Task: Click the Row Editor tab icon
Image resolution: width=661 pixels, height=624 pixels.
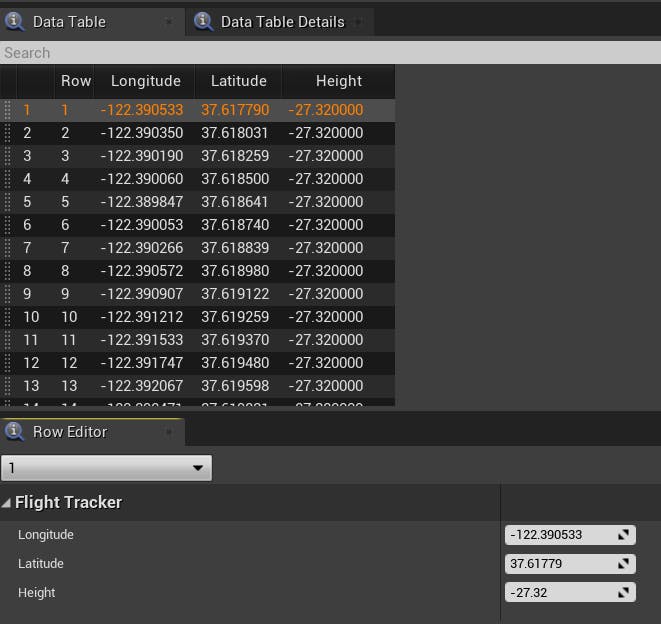Action: point(14,431)
